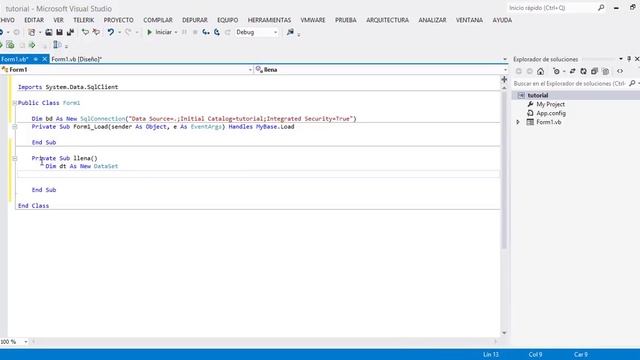Open the TELERIK menu

click(84, 20)
